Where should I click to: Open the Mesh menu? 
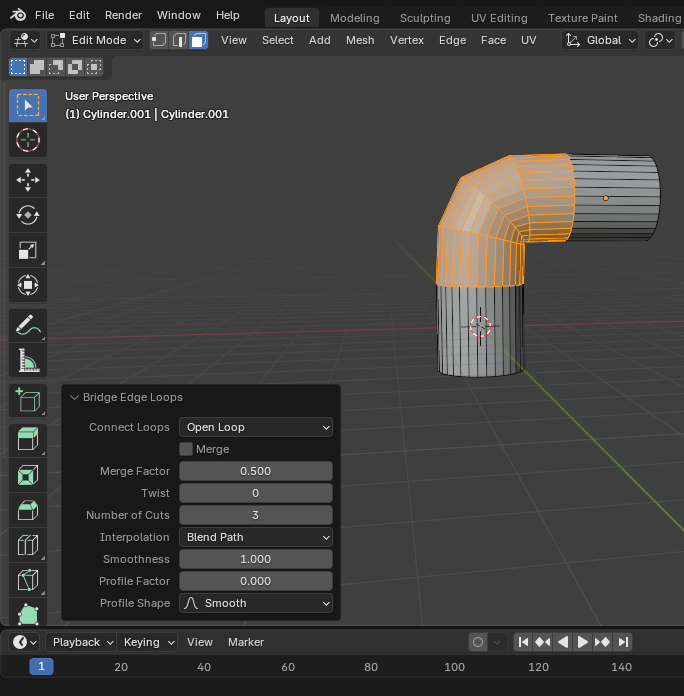tap(360, 40)
